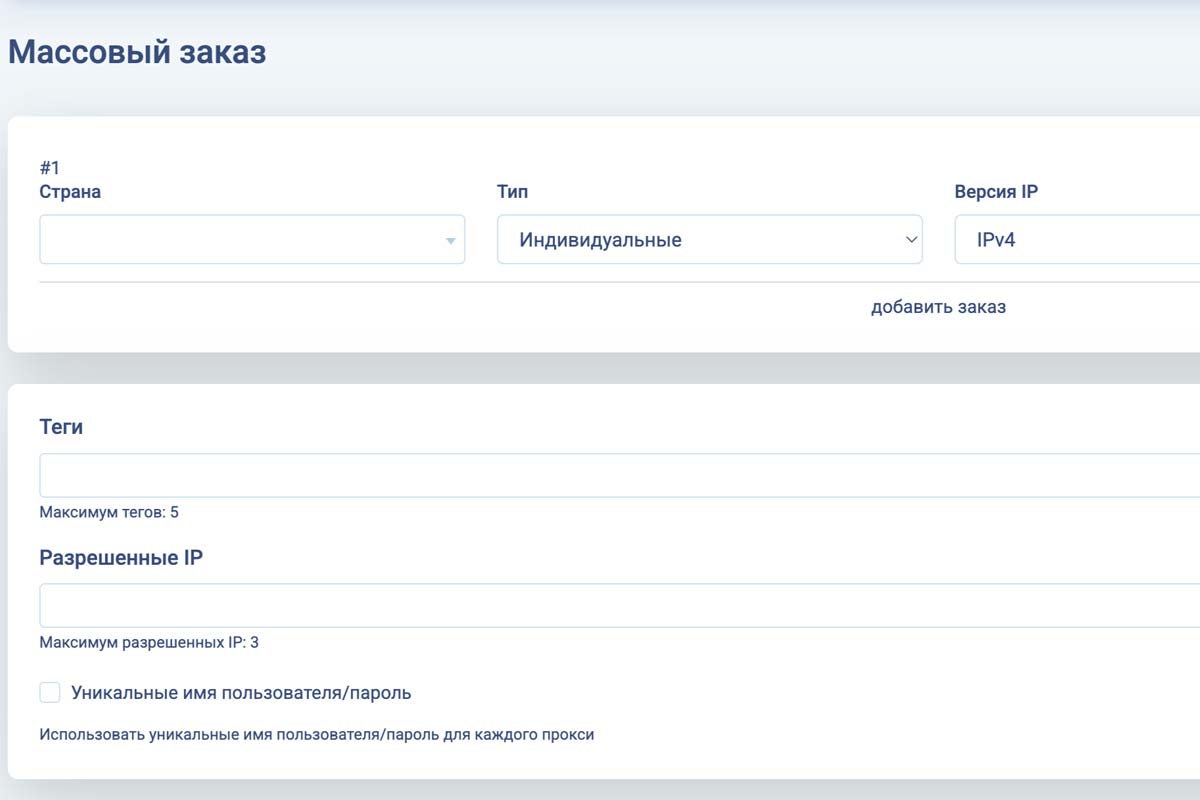The image size is (1200, 800).
Task: Click the Массовый заказ page heading
Action: tap(137, 52)
